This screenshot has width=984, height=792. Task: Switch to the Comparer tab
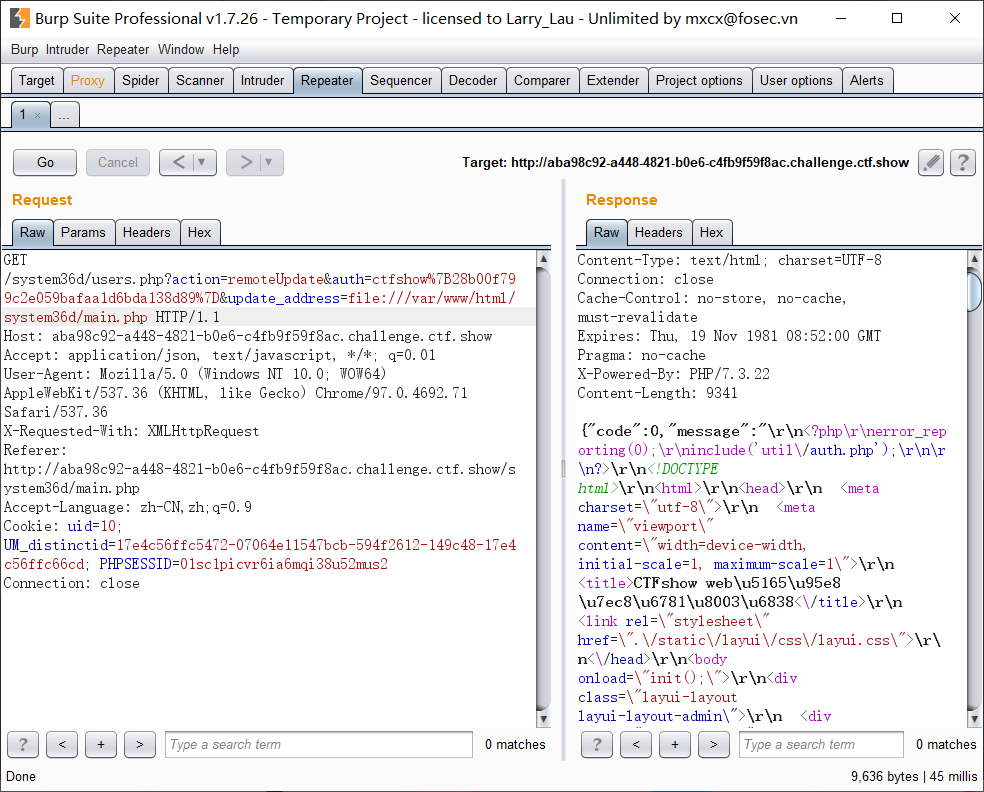tap(542, 81)
